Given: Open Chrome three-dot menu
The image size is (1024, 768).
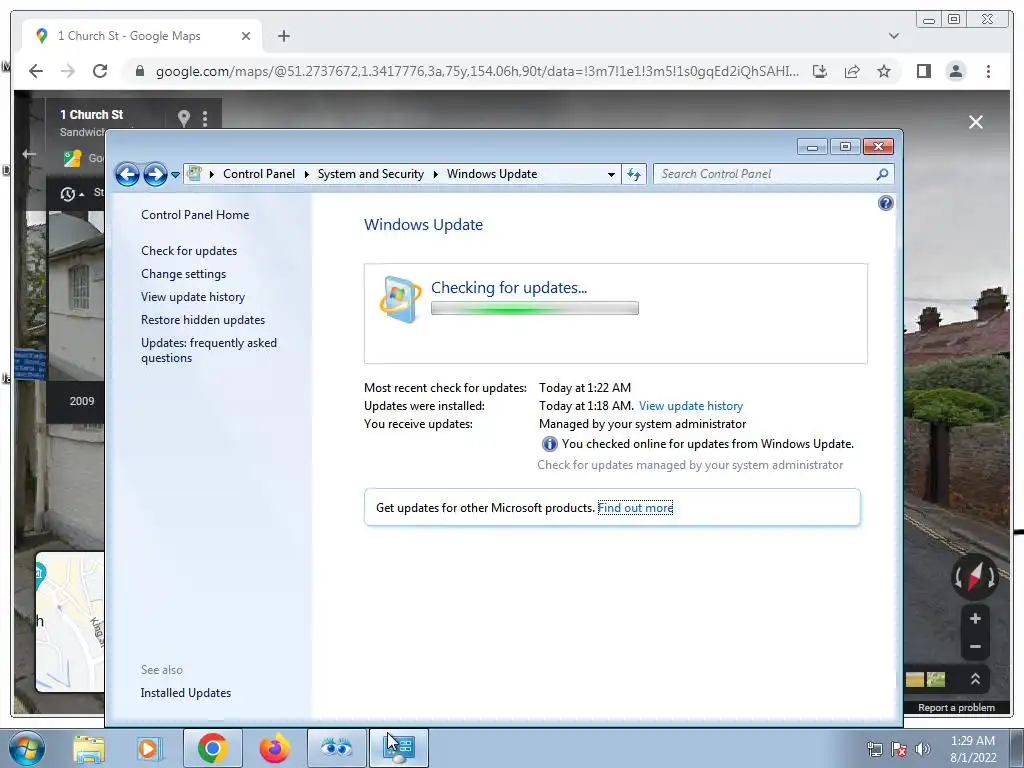Looking at the screenshot, I should tap(988, 71).
